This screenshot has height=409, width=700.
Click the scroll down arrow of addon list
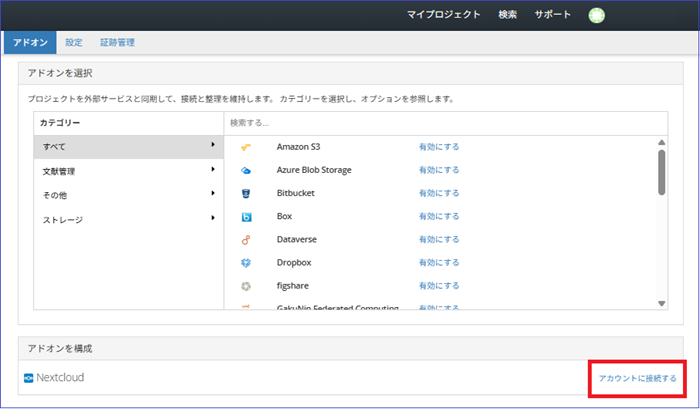click(662, 304)
